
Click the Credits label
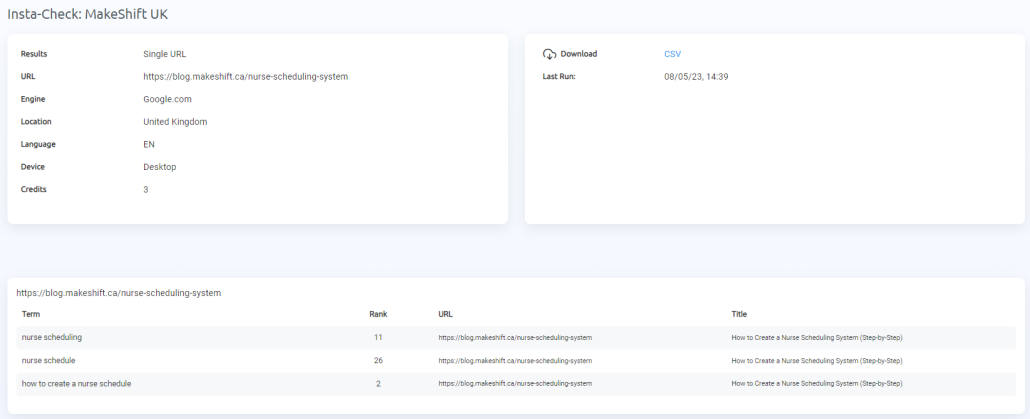click(34, 189)
